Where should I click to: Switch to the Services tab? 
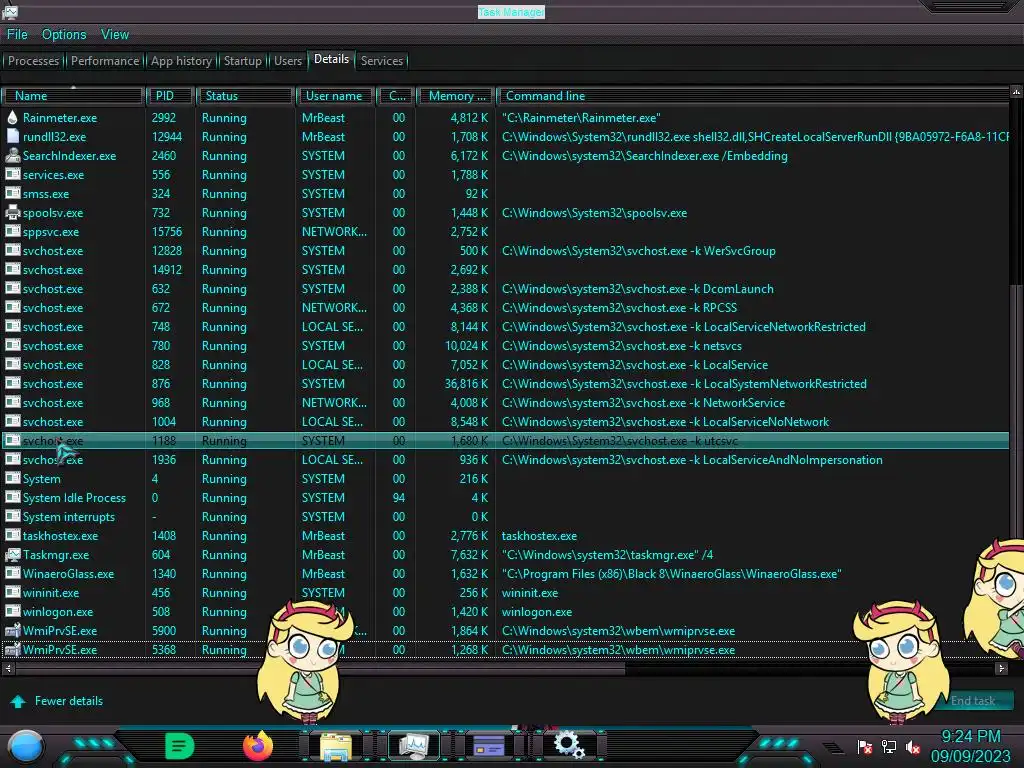[381, 61]
